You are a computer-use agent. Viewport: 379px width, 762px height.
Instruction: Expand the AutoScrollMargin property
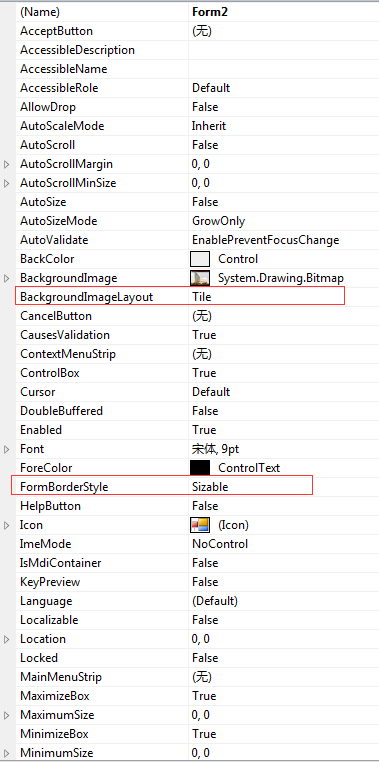pos(7,164)
